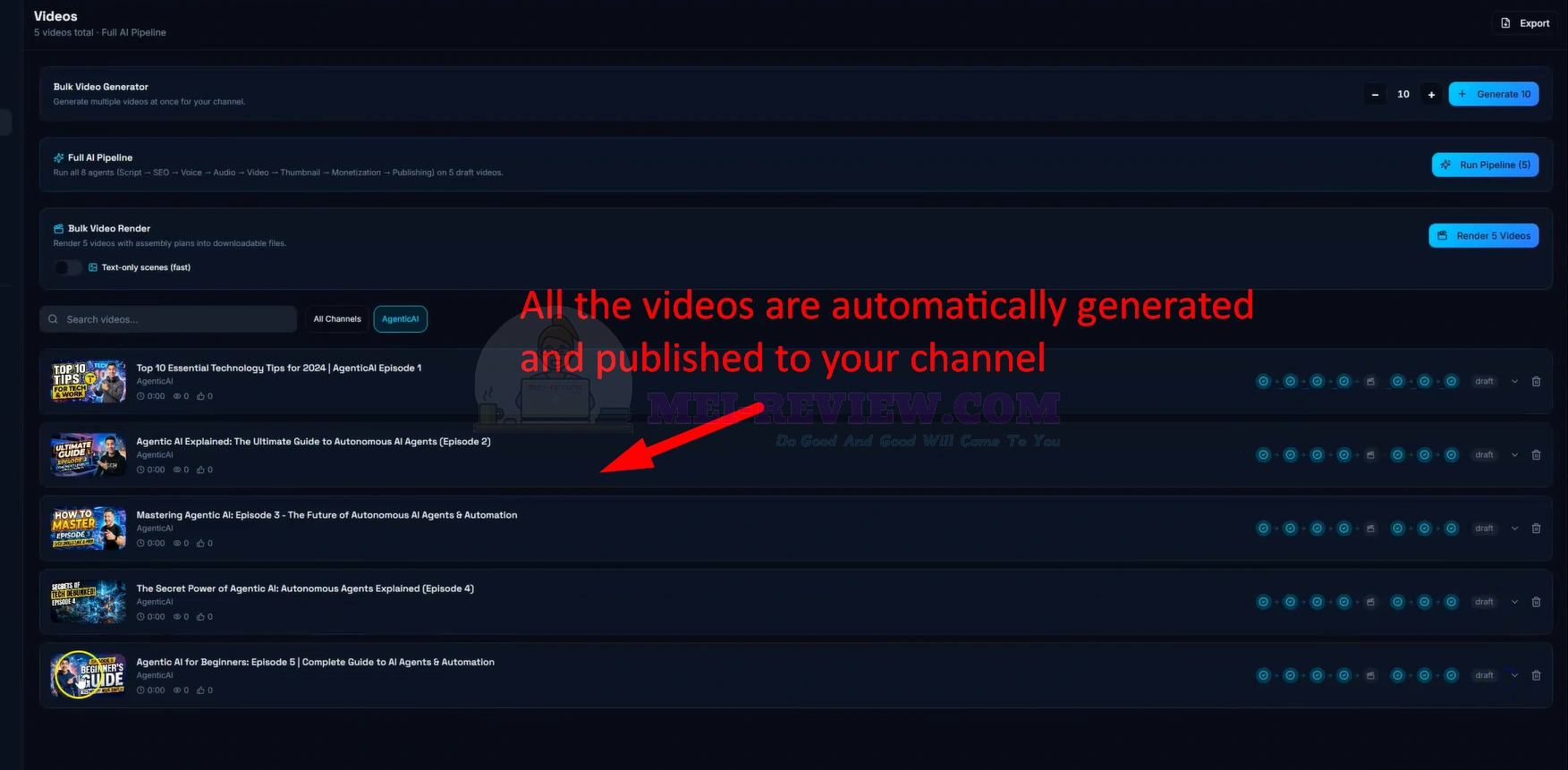Delete the Agentic AI Explained Episode 2 video
Image resolution: width=1568 pixels, height=770 pixels.
[1536, 454]
